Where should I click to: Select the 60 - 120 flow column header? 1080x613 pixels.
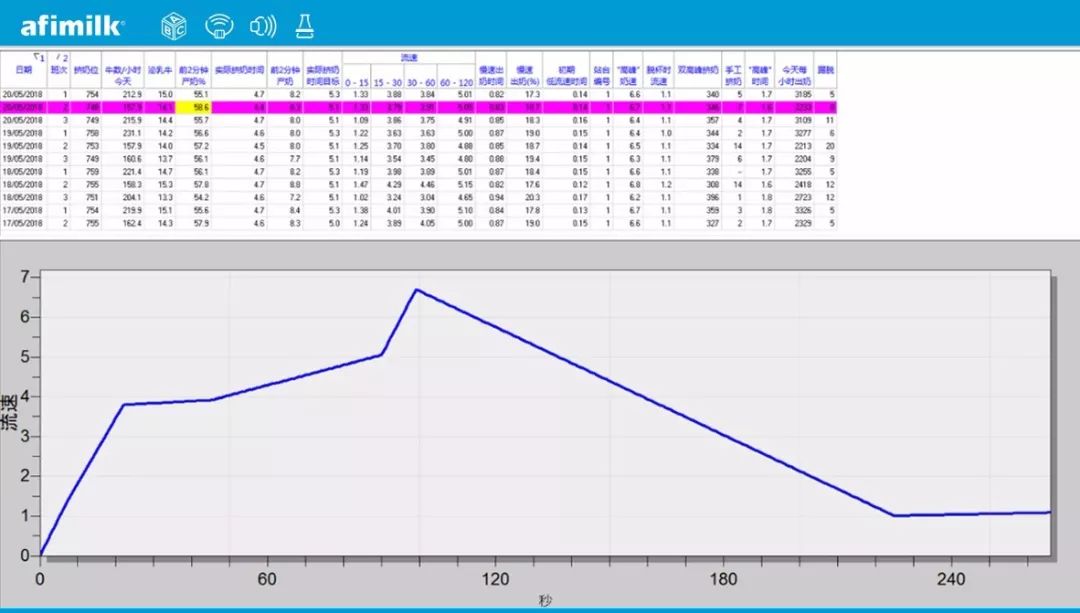456,82
